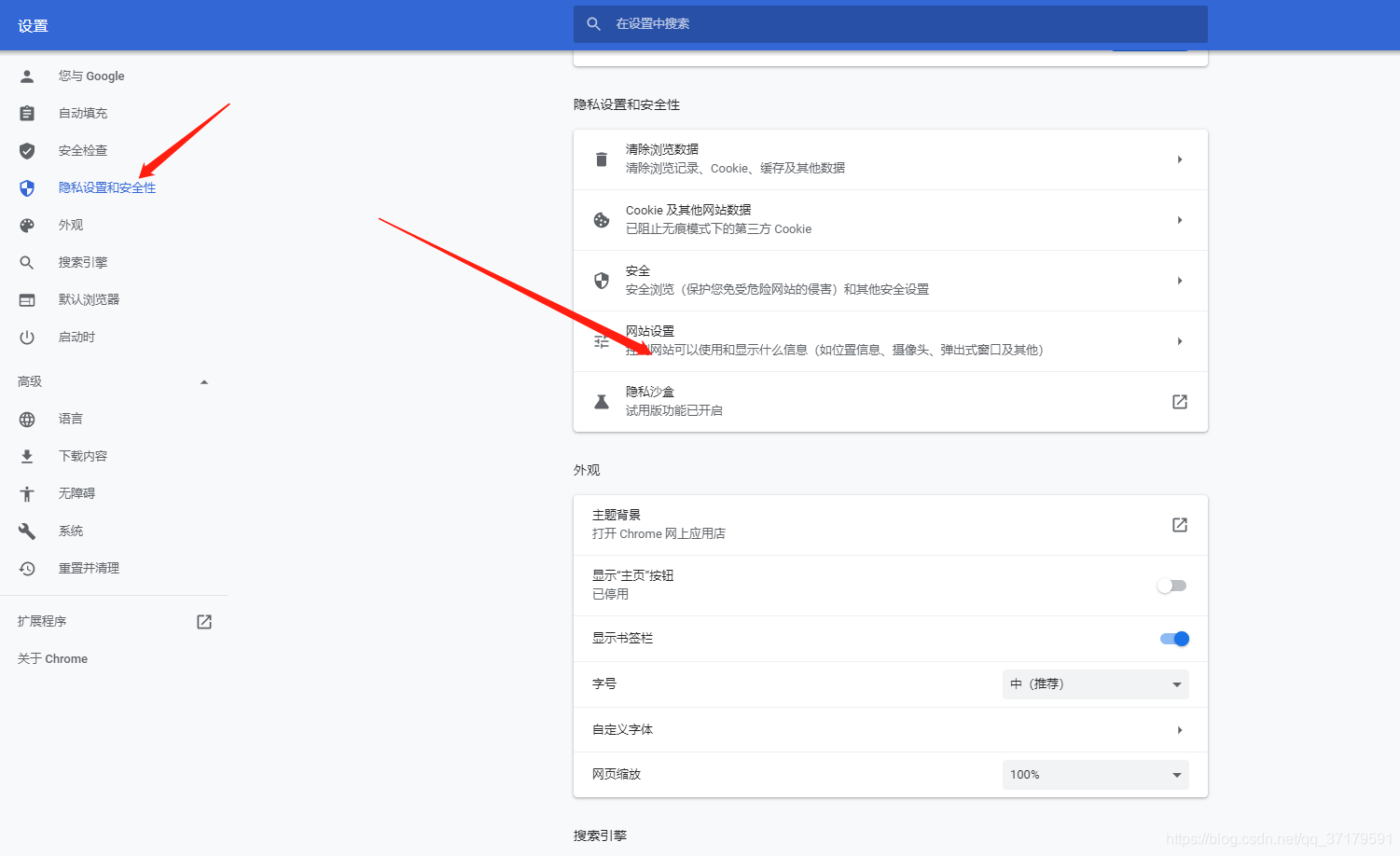Switch to 默认浏览器 settings
Image resolution: width=1400 pixels, height=856 pixels.
(x=88, y=299)
